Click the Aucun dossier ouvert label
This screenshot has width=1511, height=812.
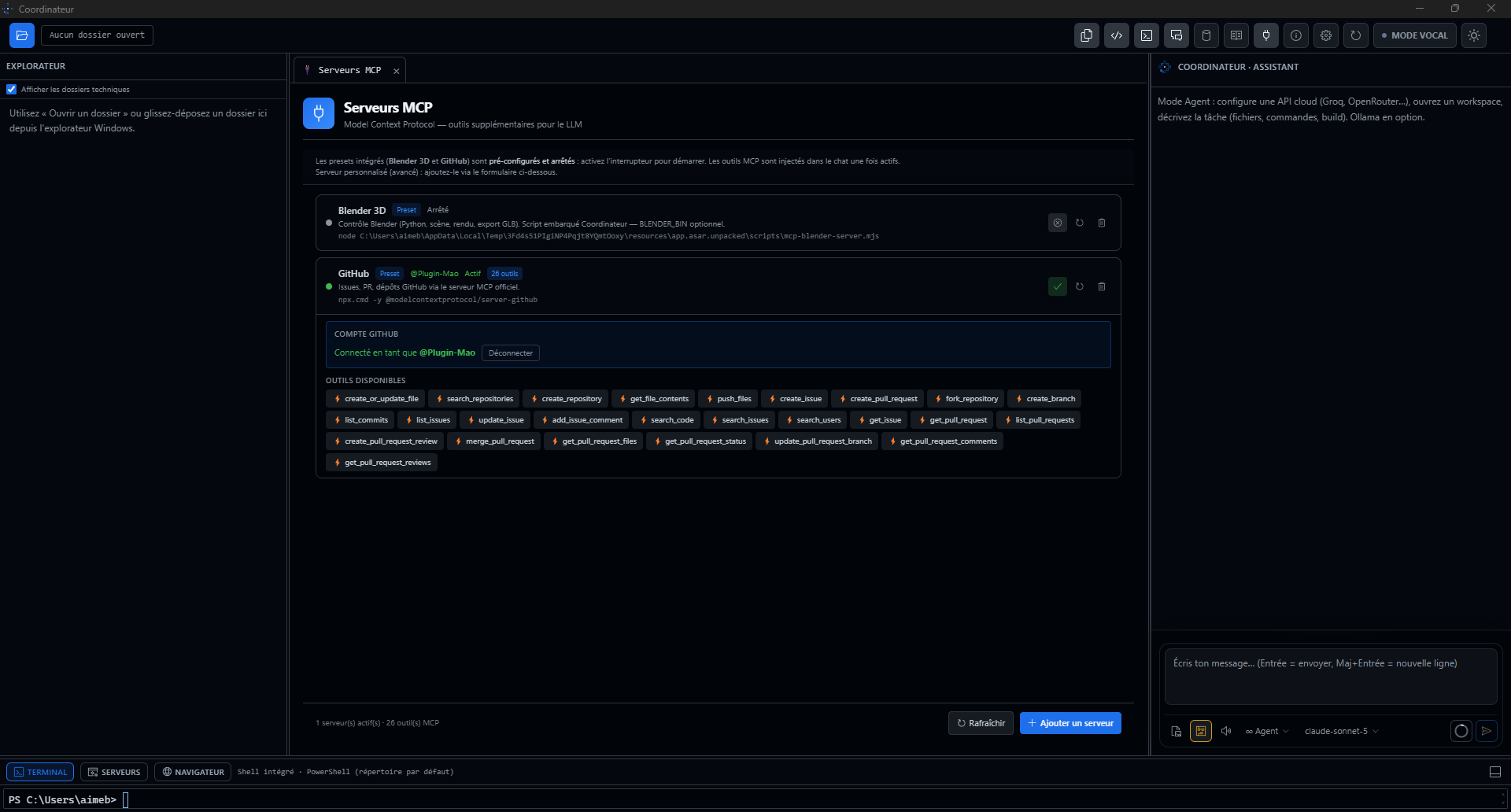tap(97, 35)
